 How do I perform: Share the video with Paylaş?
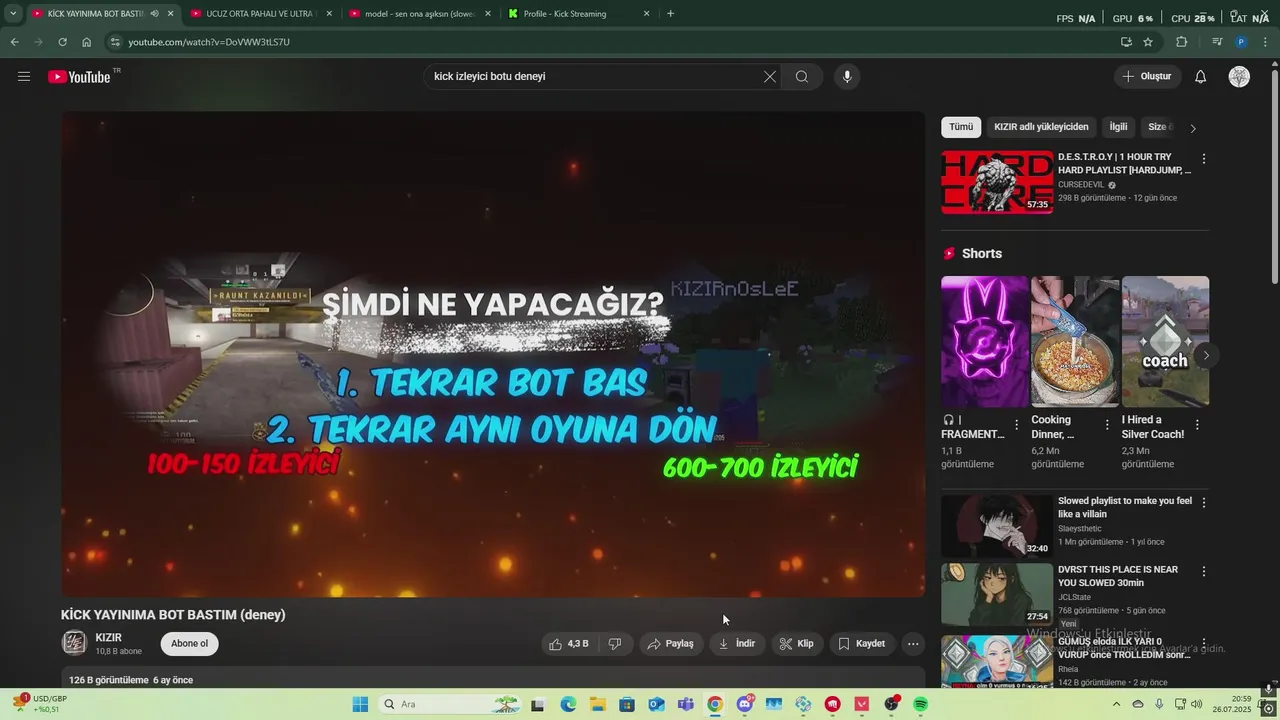point(670,644)
